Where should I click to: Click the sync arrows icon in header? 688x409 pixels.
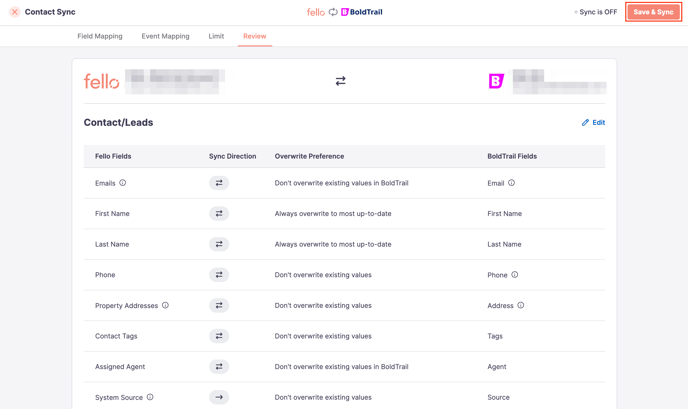coord(333,12)
